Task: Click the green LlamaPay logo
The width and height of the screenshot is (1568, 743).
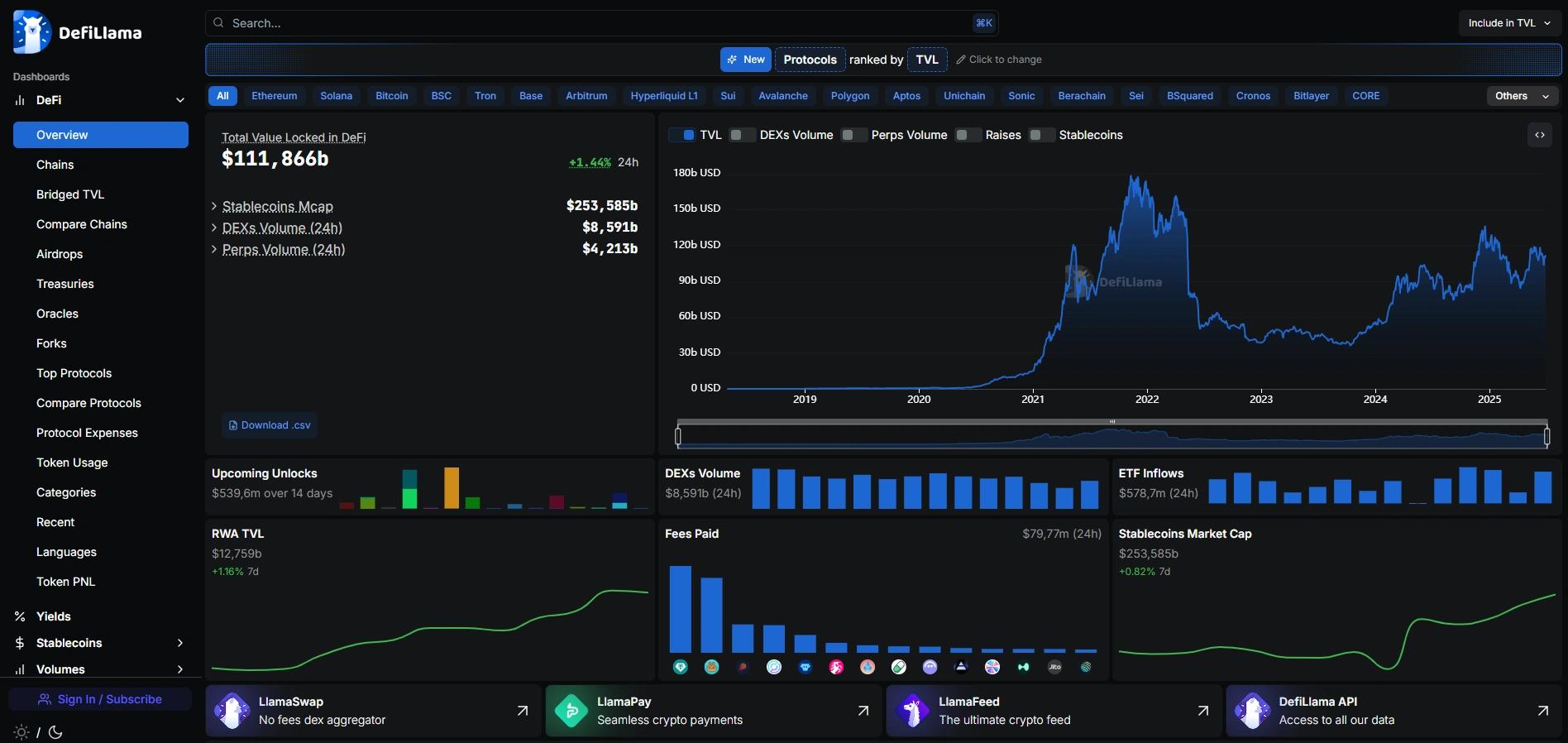Action: [571, 711]
